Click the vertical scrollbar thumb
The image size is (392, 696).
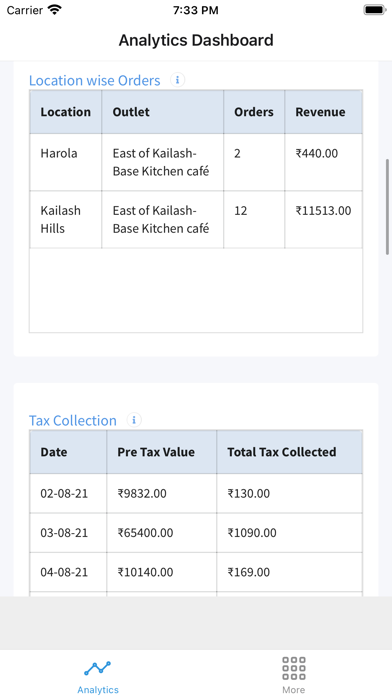pyautogui.click(x=388, y=206)
